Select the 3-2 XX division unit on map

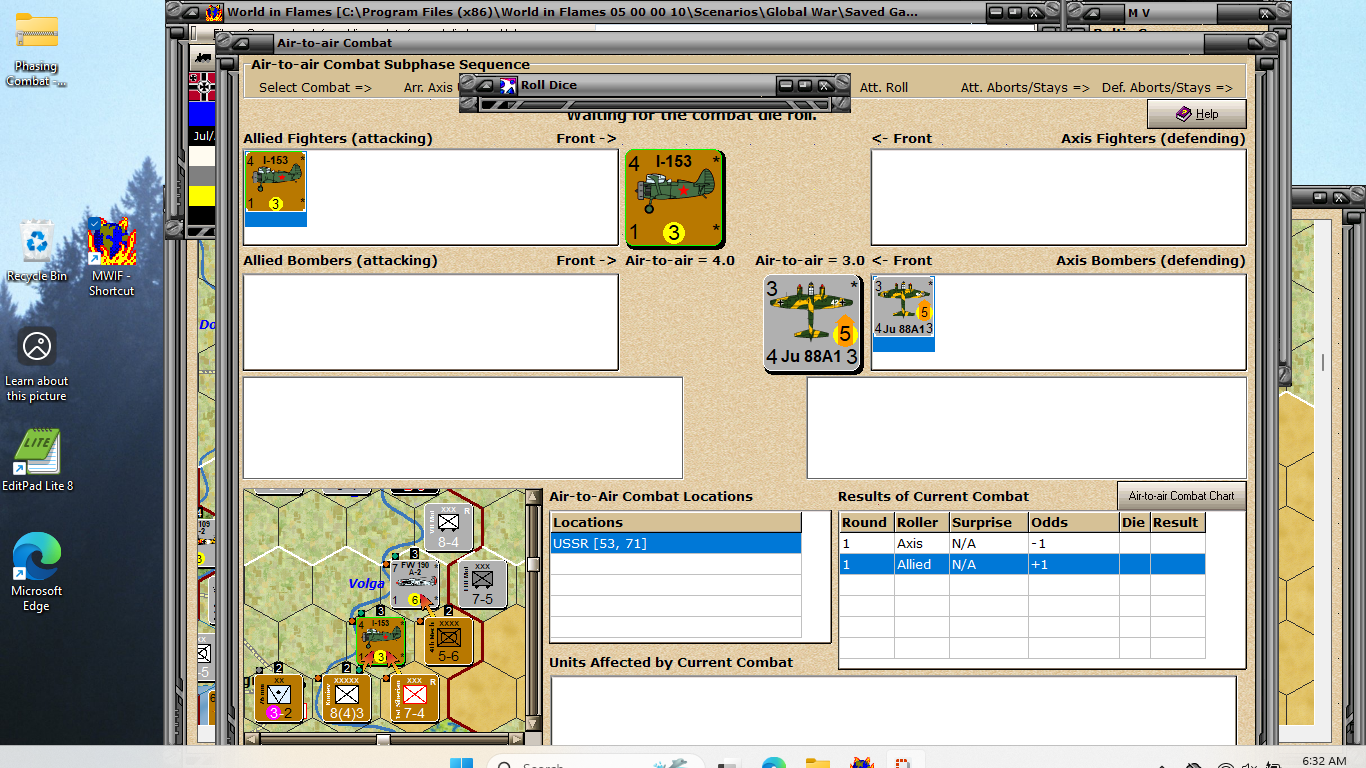coord(278,698)
